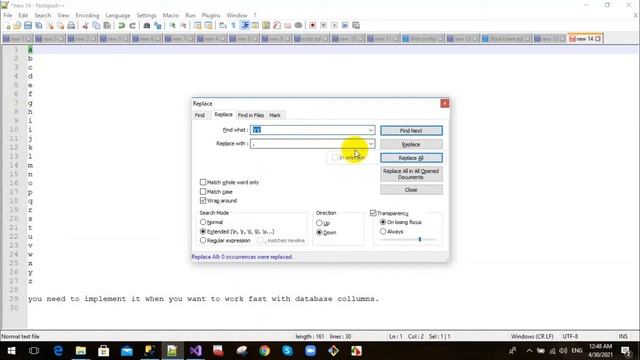Click the Windows Start button
The height and width of the screenshot is (360, 640).
point(11,351)
